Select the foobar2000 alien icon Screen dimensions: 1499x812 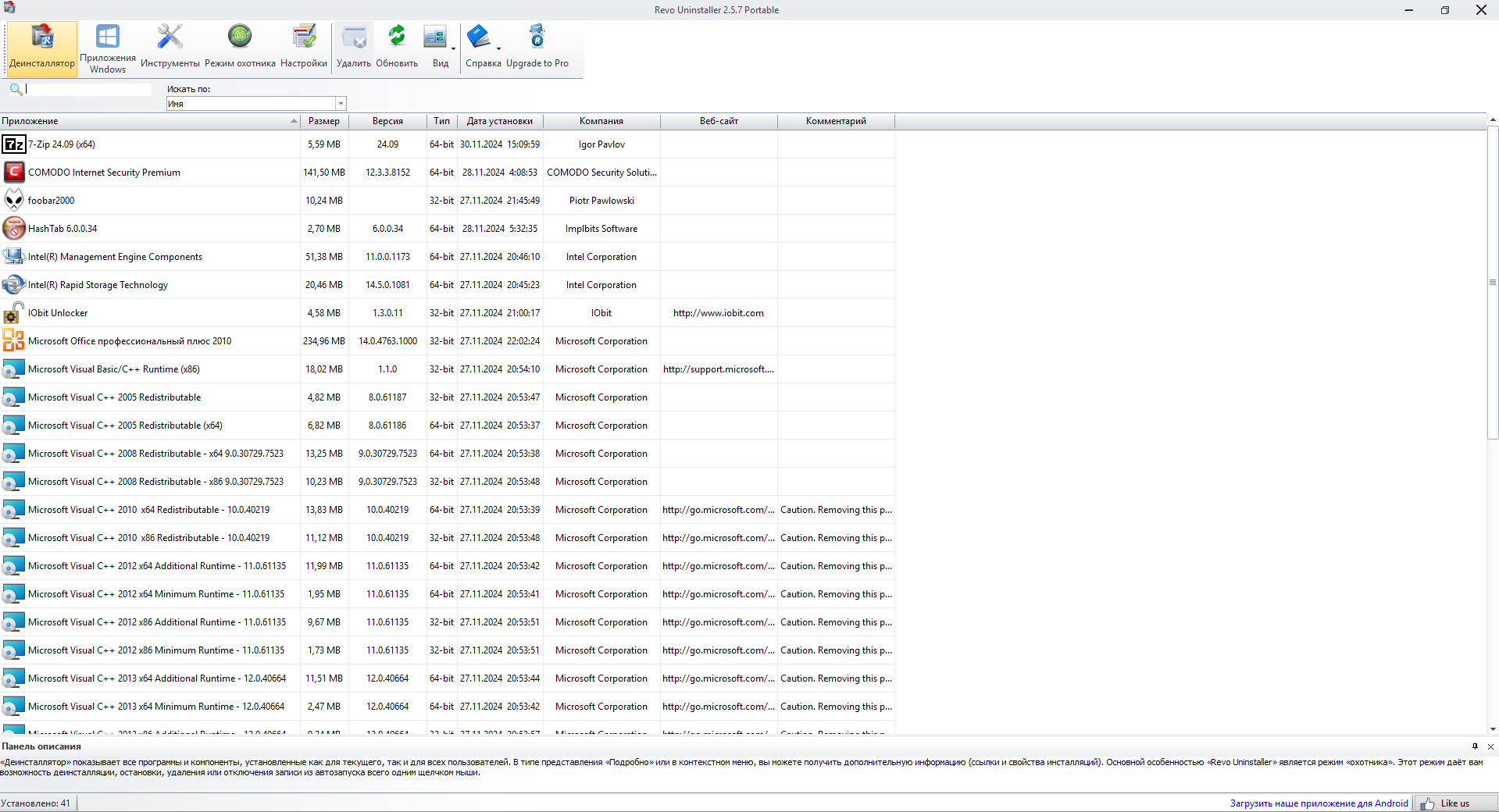point(14,201)
